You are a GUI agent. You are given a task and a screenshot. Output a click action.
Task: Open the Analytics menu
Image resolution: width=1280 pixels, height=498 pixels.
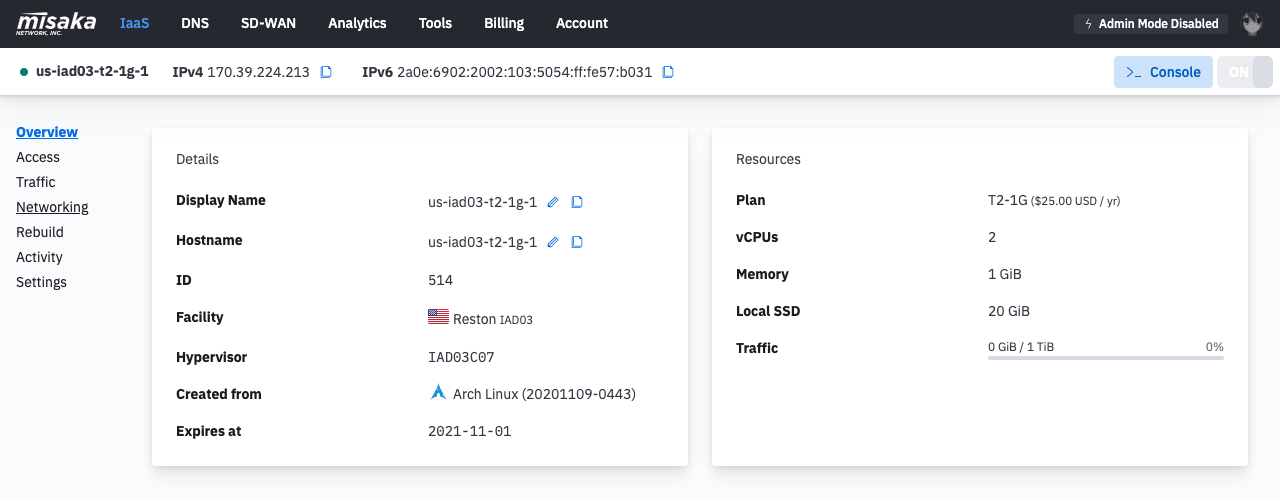click(x=357, y=23)
